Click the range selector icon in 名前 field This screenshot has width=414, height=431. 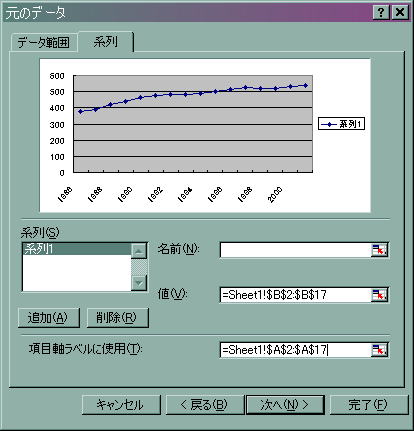point(380,250)
